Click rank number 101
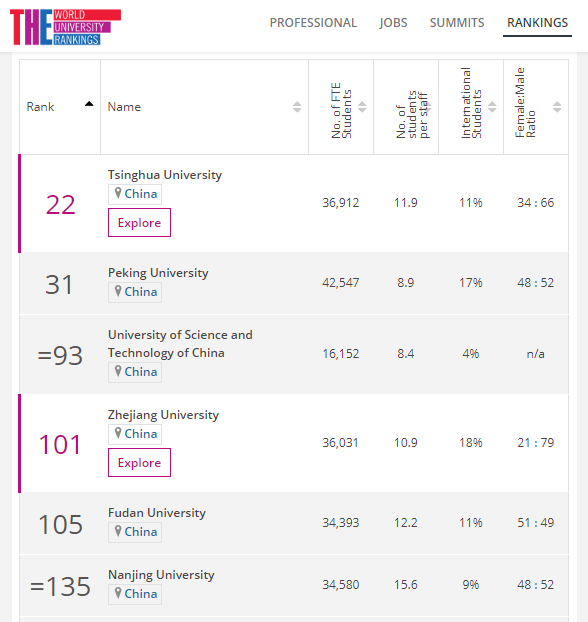This screenshot has width=588, height=622. [x=60, y=445]
